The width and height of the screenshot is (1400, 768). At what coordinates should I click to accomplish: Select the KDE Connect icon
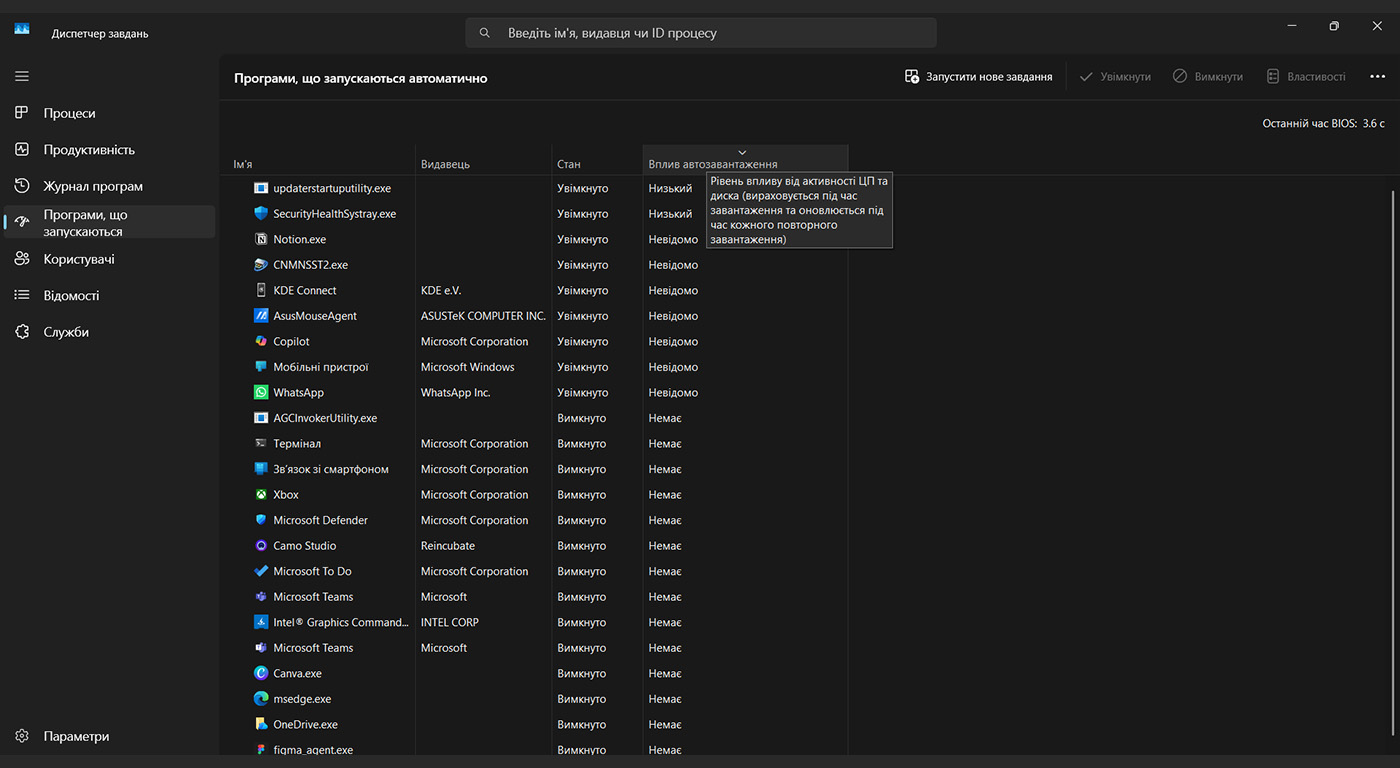(261, 290)
